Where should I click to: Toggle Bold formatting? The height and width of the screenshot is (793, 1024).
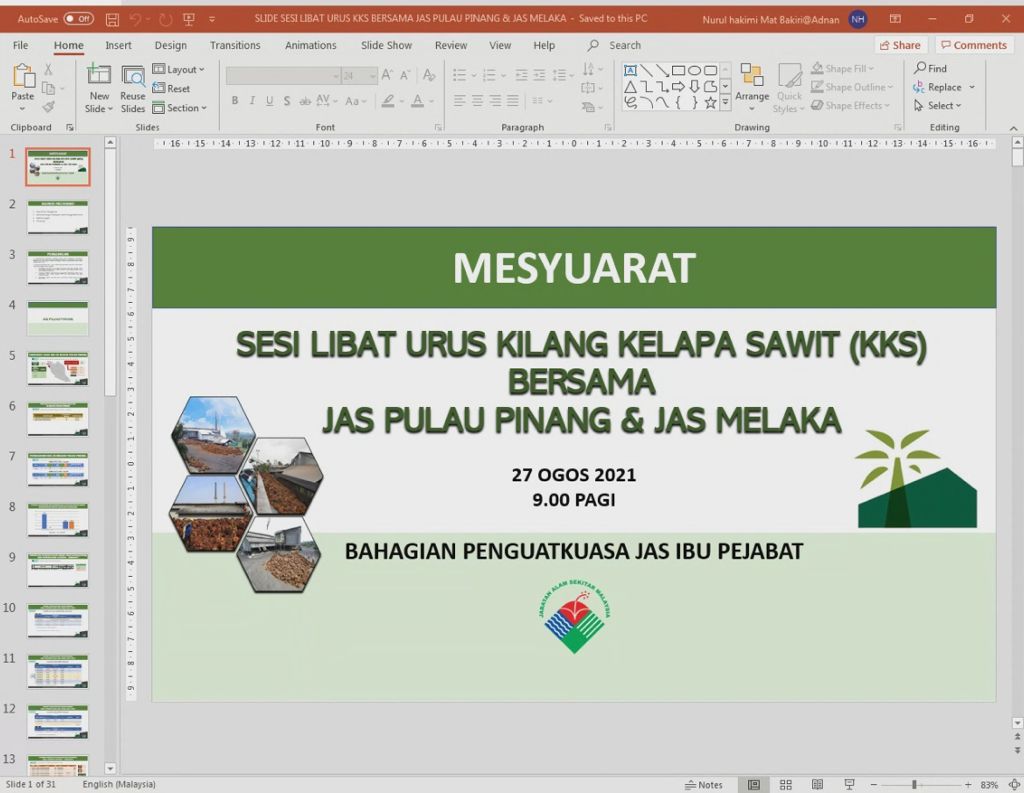pos(234,101)
